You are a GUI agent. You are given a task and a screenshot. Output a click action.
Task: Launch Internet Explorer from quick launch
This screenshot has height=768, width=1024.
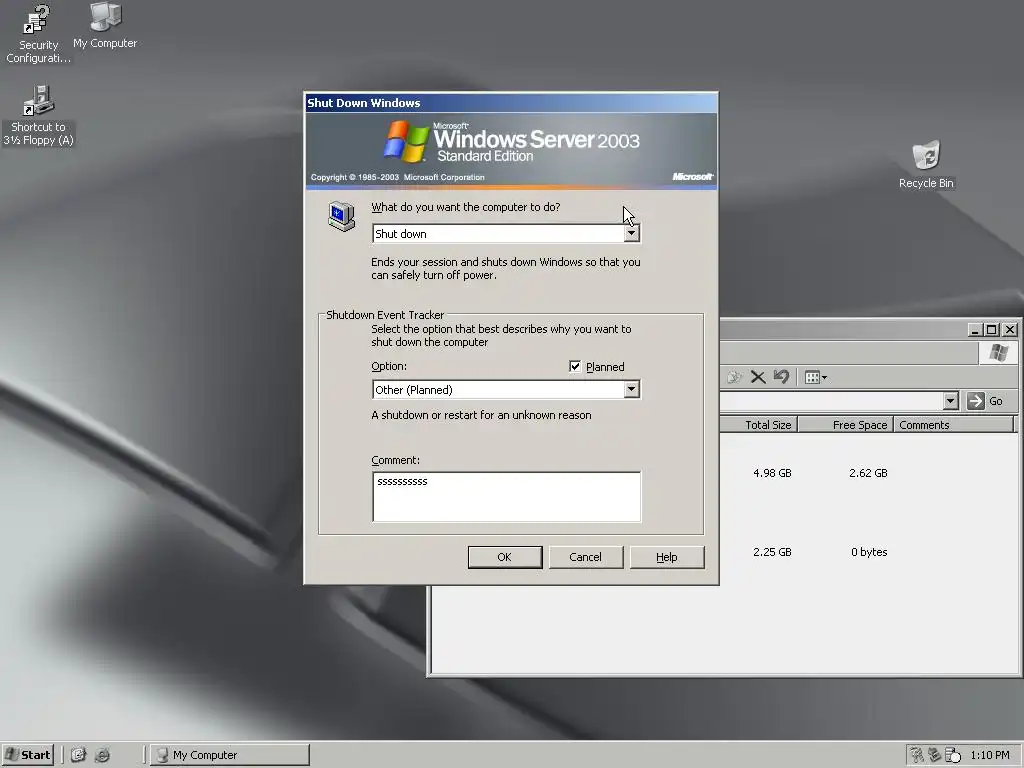pyautogui.click(x=102, y=755)
